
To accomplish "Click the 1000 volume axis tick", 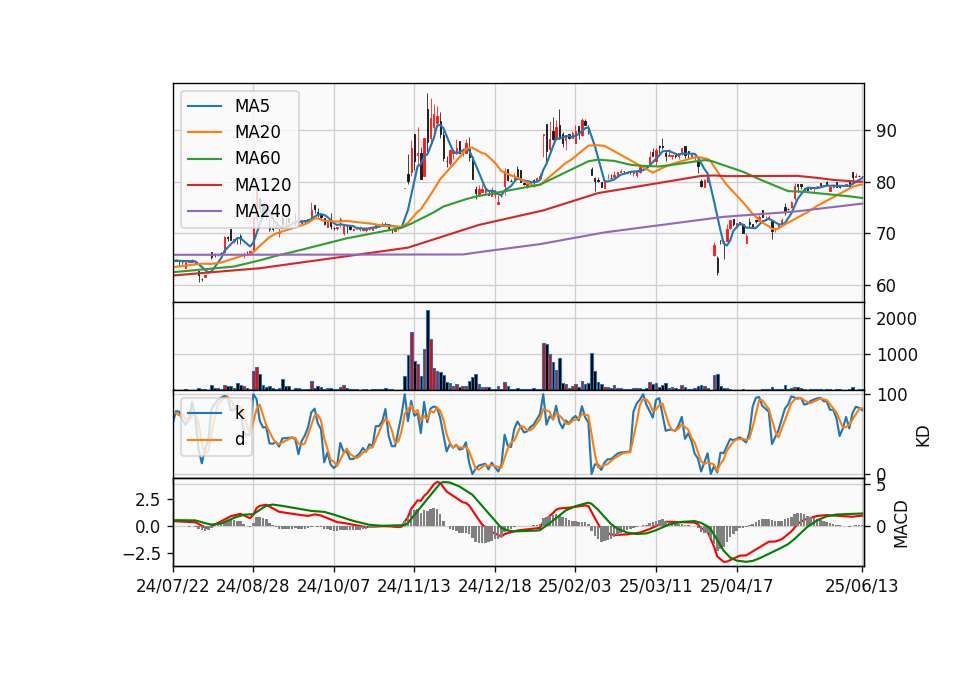I will pos(897,355).
